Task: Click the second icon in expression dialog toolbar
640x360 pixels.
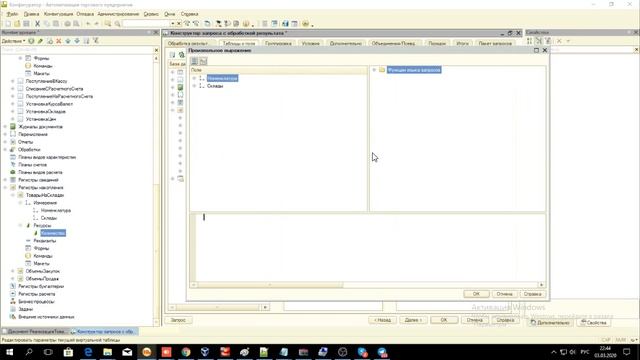Action: coord(203,61)
